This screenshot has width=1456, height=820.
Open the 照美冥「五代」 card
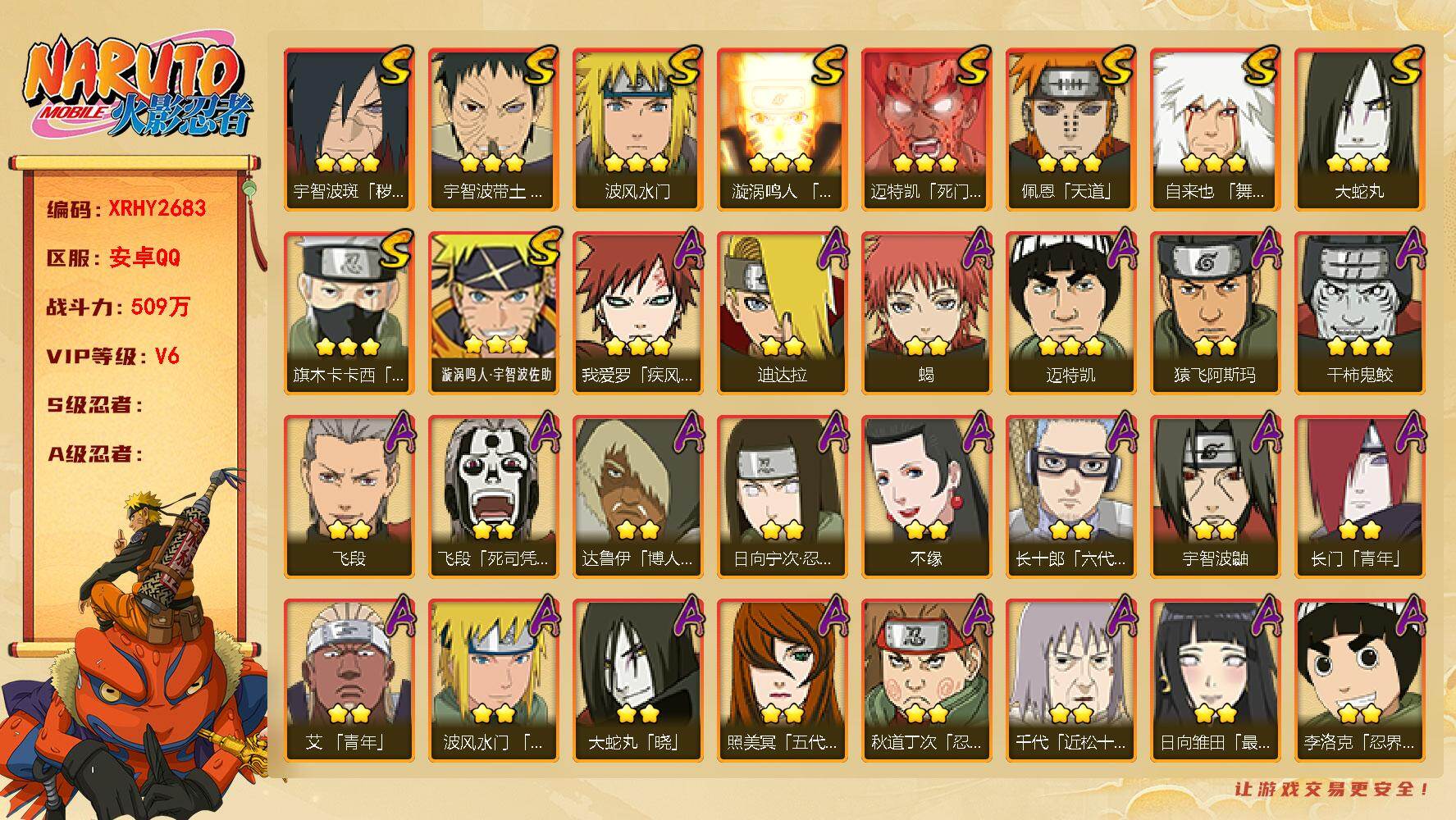(x=782, y=681)
